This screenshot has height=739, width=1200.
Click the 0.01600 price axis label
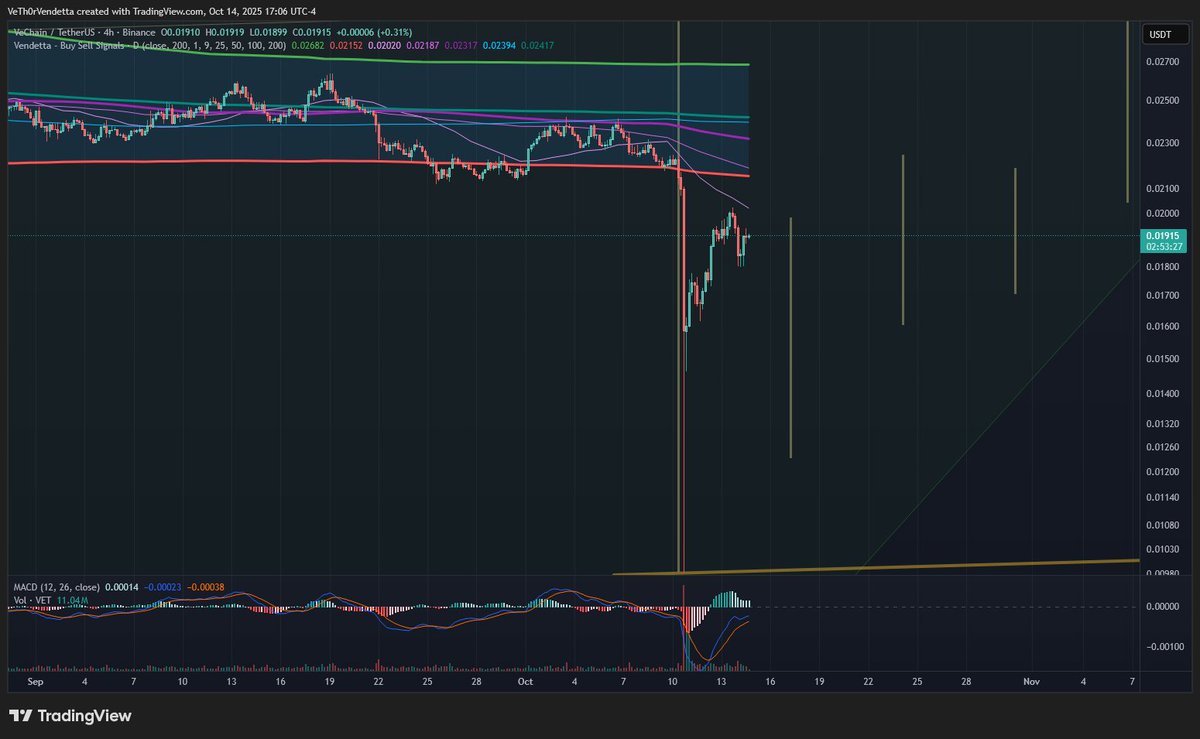[1162, 326]
